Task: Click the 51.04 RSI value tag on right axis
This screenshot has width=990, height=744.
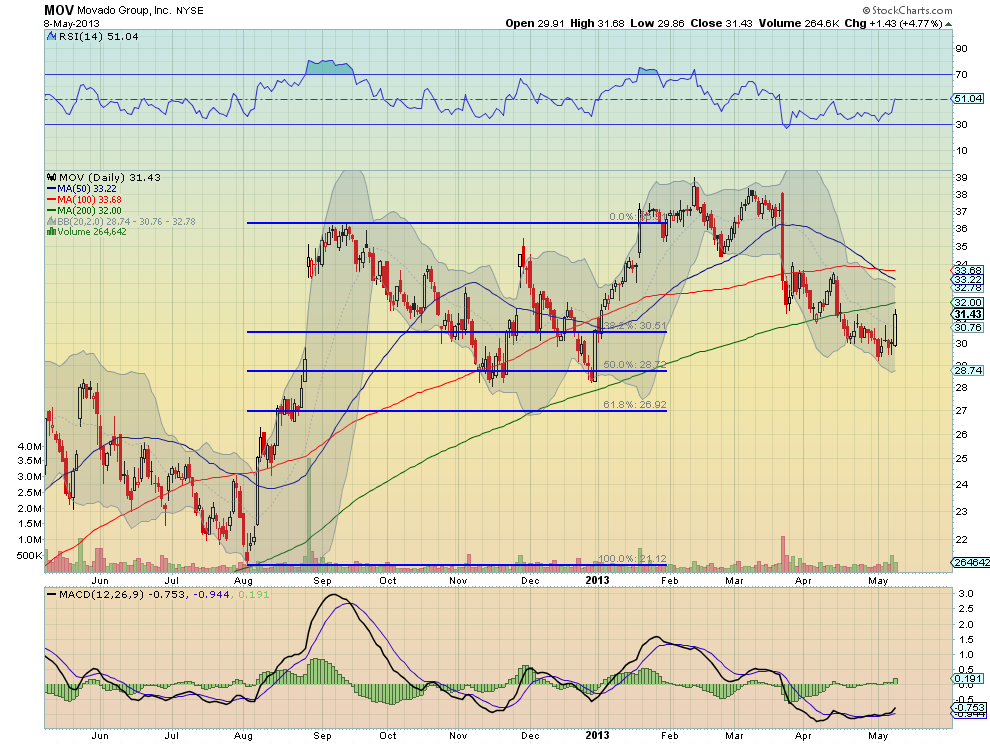Action: pos(967,99)
